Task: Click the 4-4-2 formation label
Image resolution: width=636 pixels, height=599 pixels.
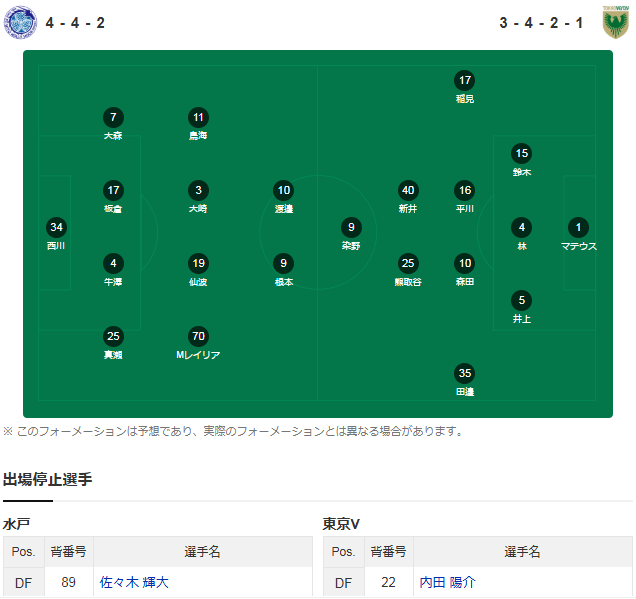Action: [75, 23]
